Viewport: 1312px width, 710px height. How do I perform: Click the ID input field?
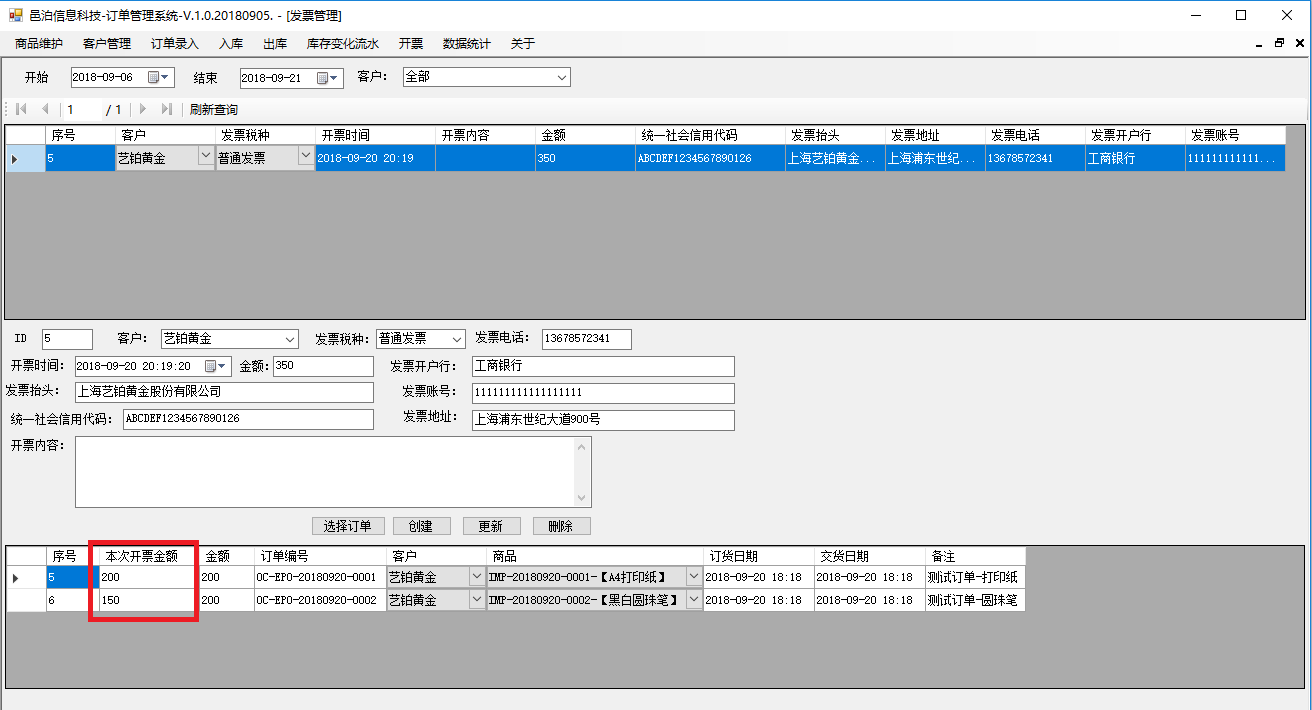tap(67, 339)
